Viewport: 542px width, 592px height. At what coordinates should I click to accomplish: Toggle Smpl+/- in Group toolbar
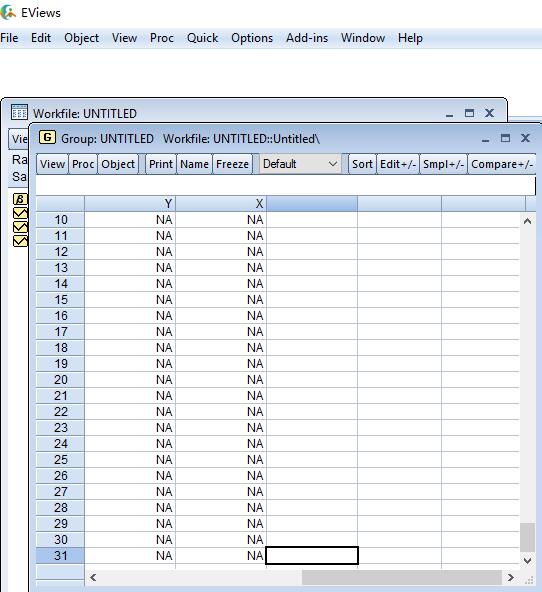pos(443,164)
